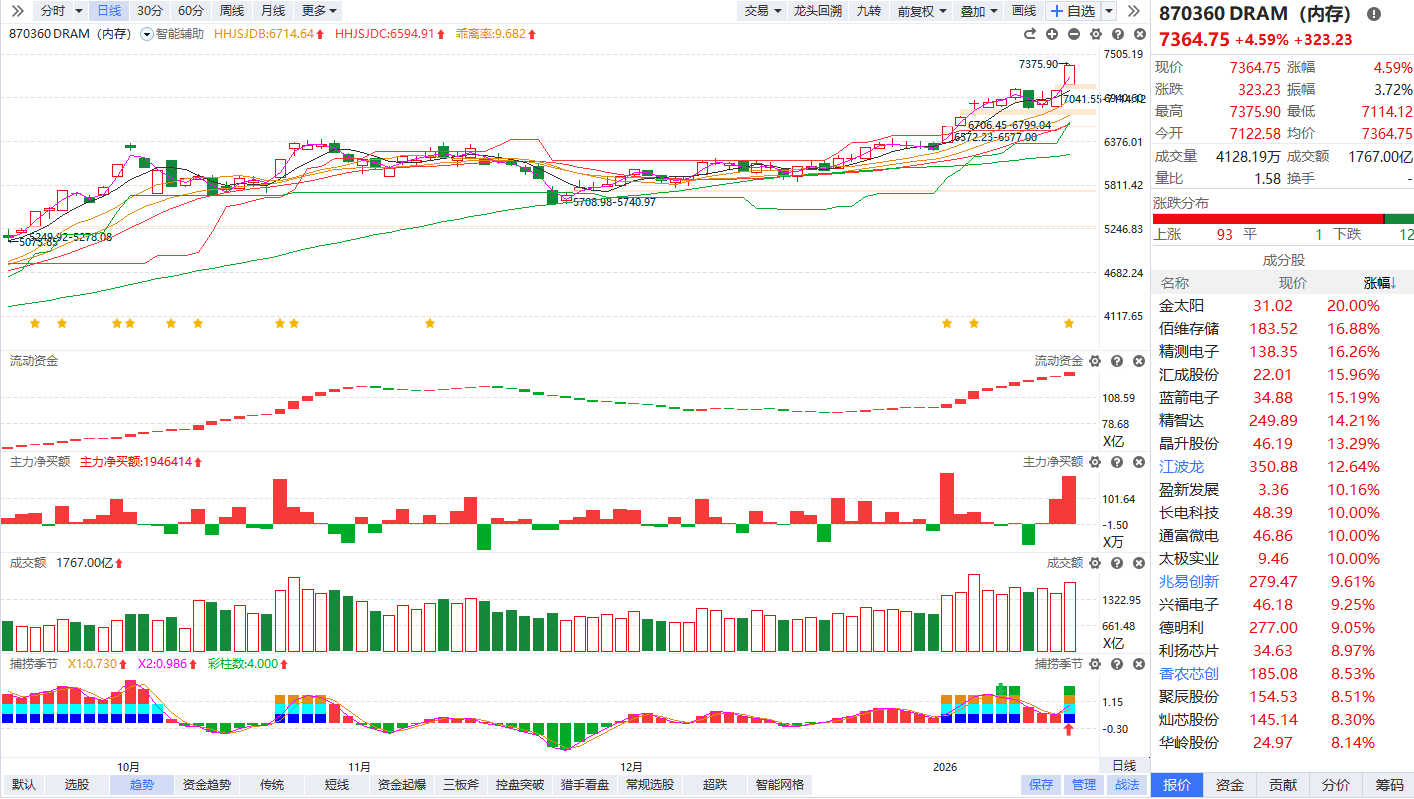Open settings gear for 捕捞季节 indicator
Image resolution: width=1414 pixels, height=799 pixels.
(x=1095, y=664)
